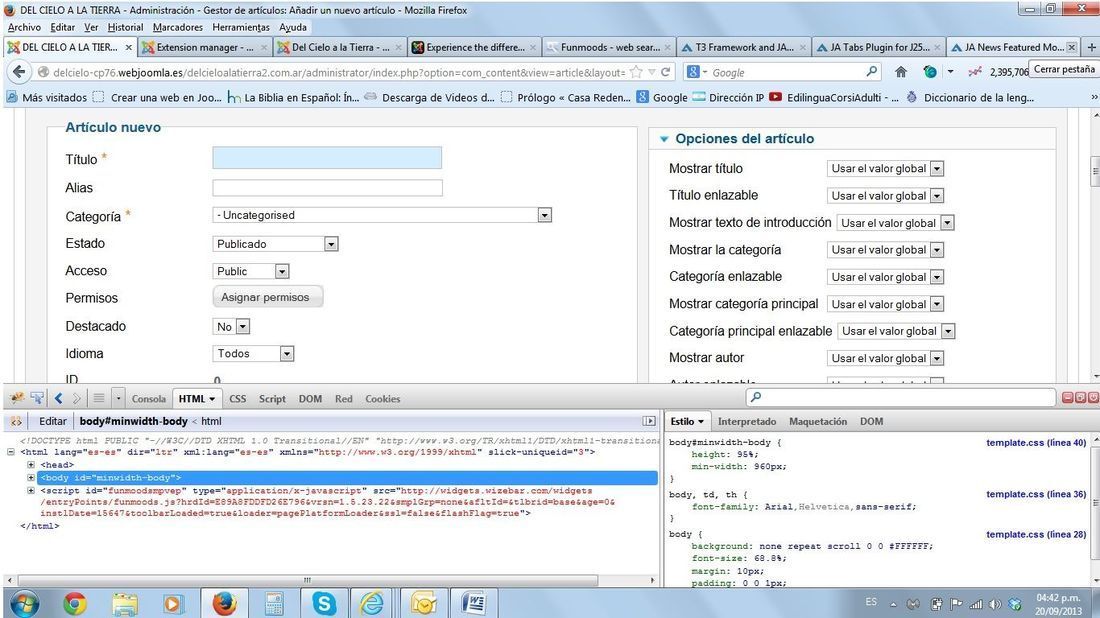This screenshot has width=1100, height=618.
Task: Go forward in Firebug panel history
Action: coord(76,398)
